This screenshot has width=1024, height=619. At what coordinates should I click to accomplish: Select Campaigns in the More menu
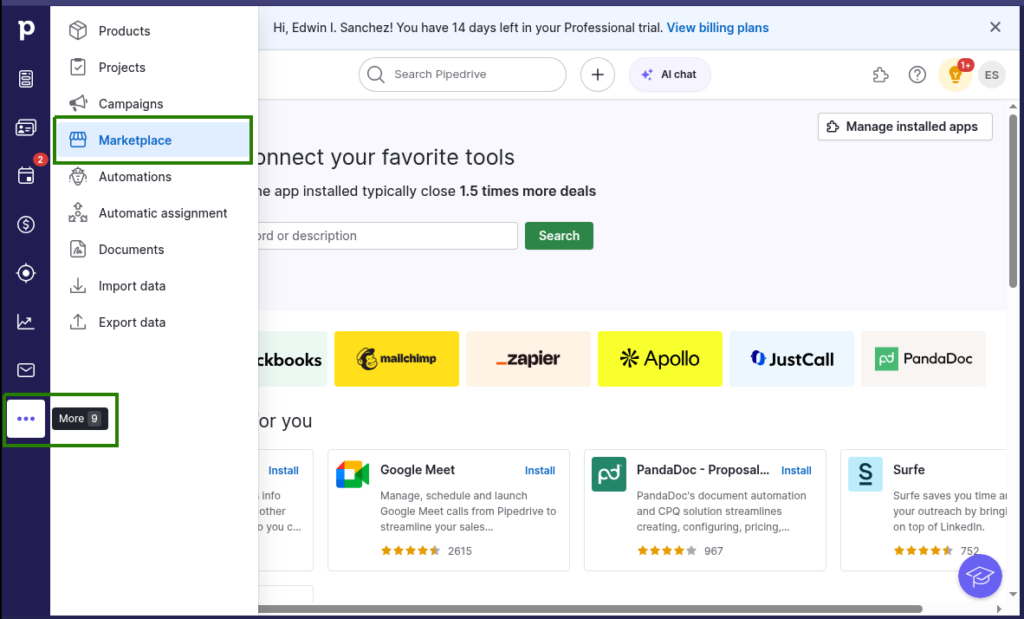[x=154, y=104]
